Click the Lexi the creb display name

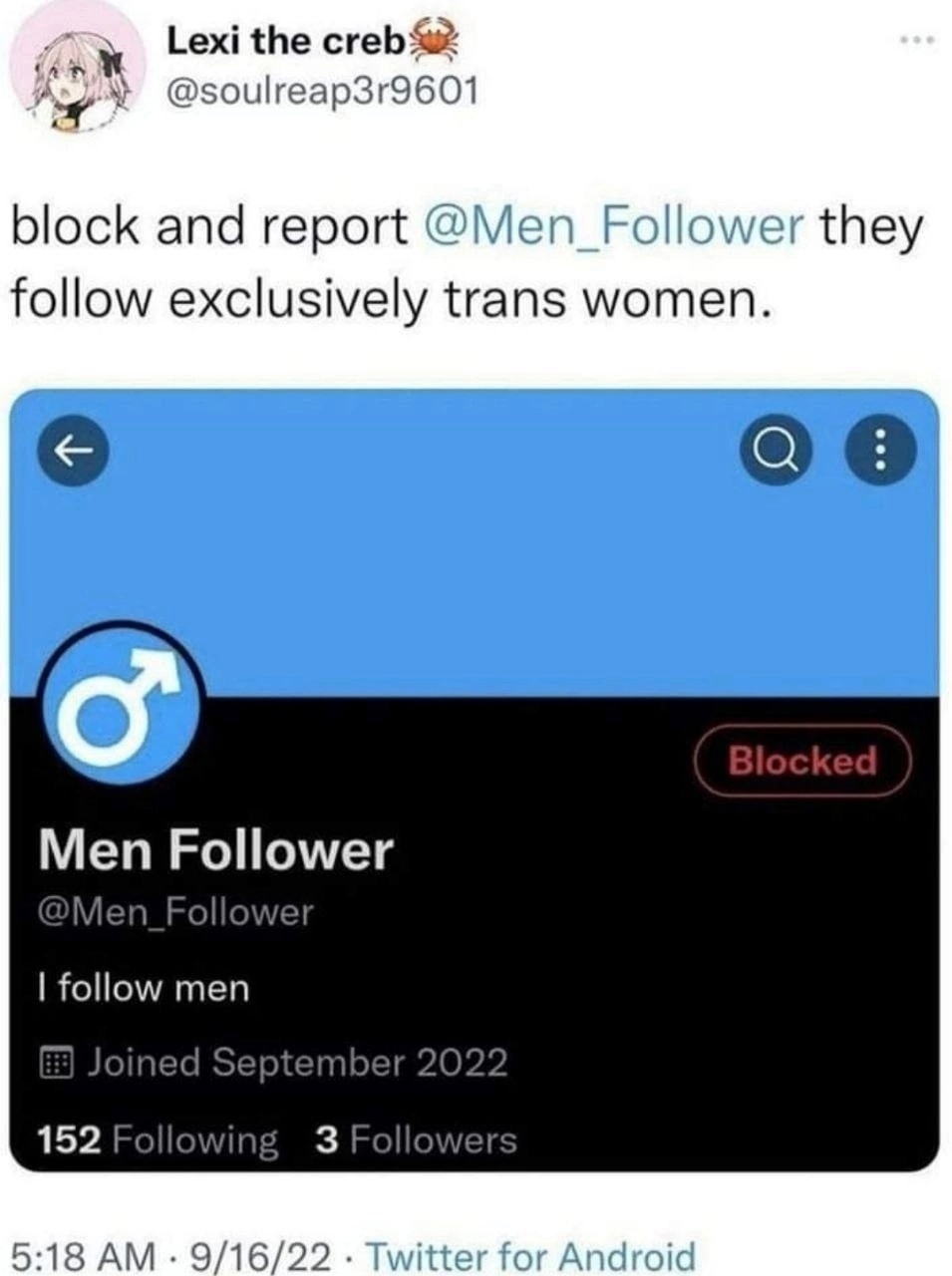[286, 41]
